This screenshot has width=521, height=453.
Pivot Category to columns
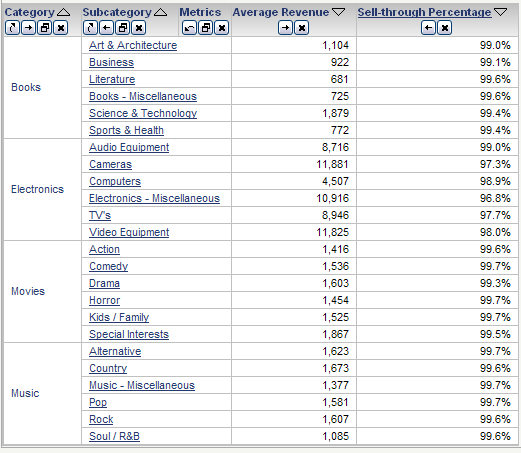click(x=12, y=28)
